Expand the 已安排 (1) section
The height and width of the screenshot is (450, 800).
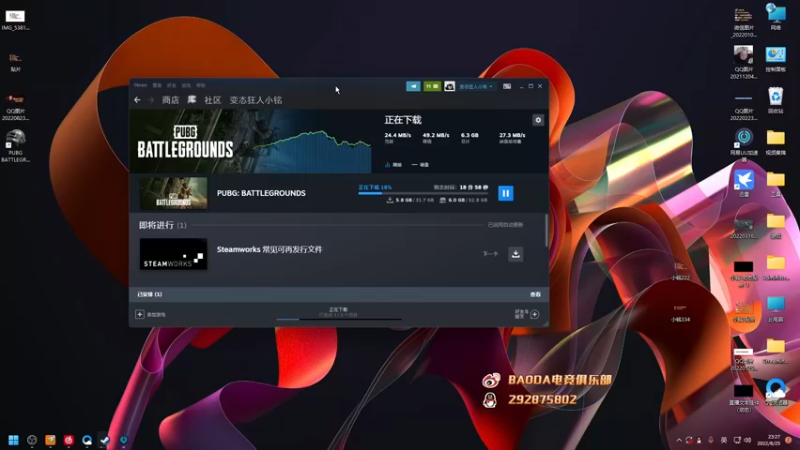(x=149, y=294)
